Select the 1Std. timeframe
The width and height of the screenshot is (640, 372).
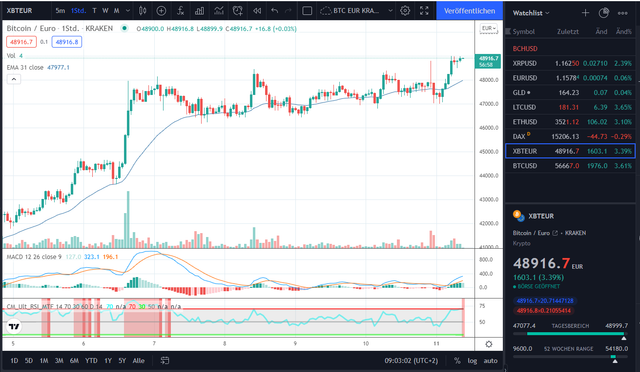pyautogui.click(x=78, y=11)
